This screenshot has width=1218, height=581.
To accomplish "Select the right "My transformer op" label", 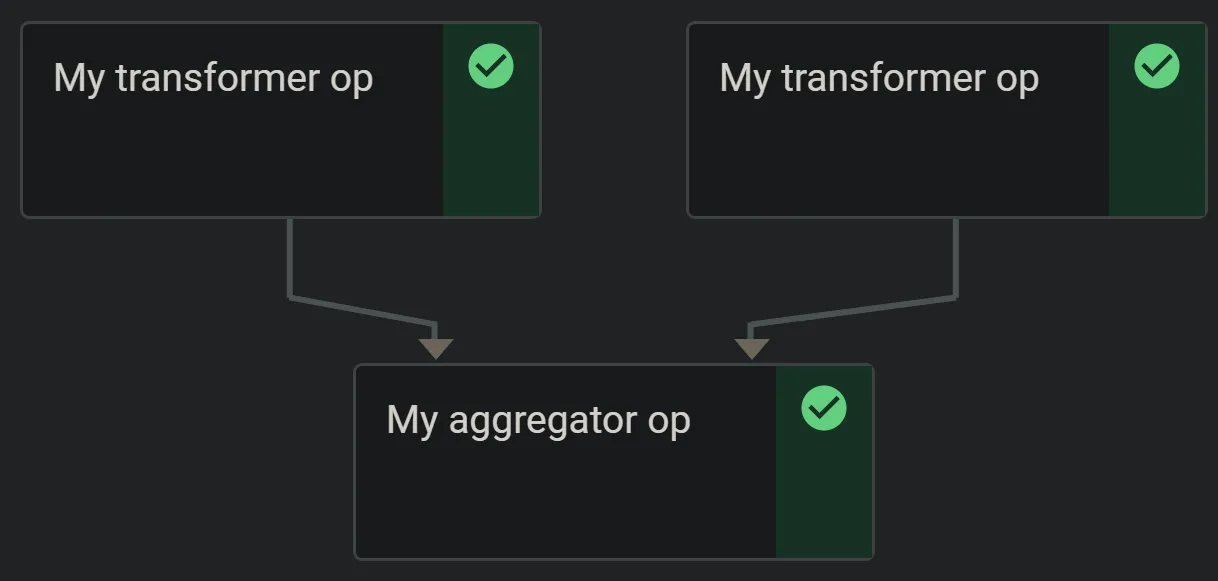I will 879,78.
